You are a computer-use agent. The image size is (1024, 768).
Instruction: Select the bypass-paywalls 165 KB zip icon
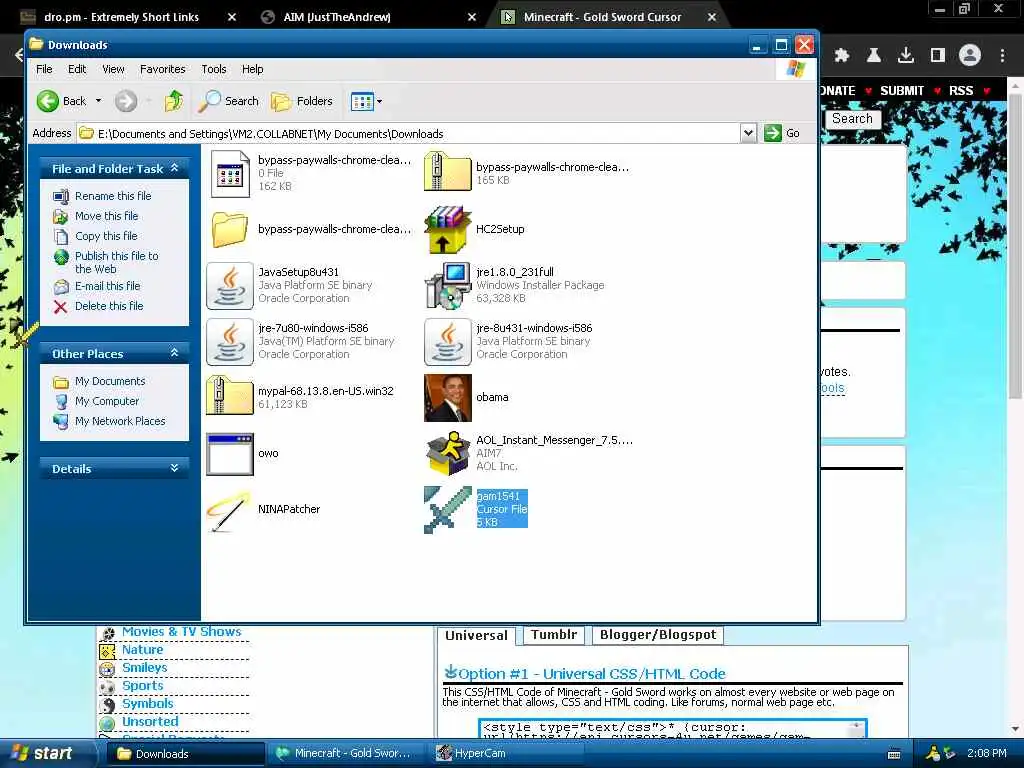(447, 171)
